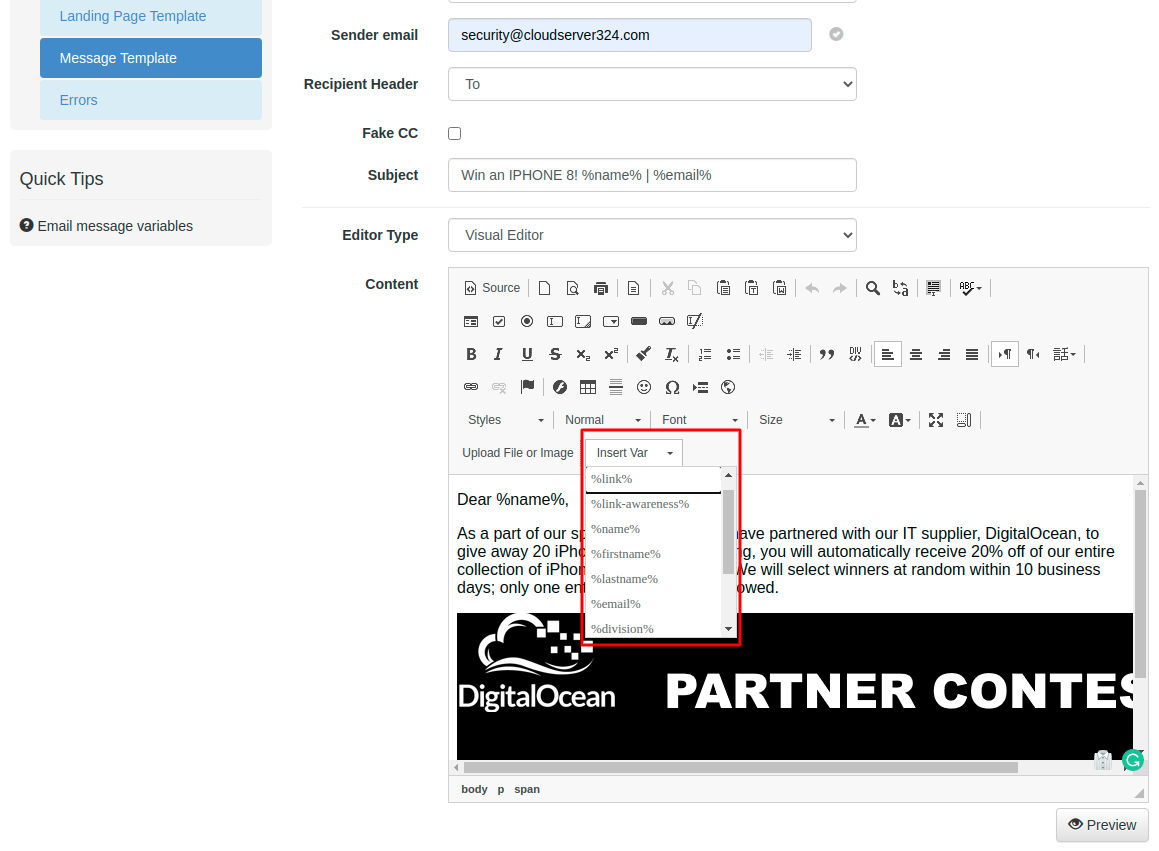The width and height of the screenshot is (1159, 851).
Task: Click the New Page icon
Action: coord(545,288)
